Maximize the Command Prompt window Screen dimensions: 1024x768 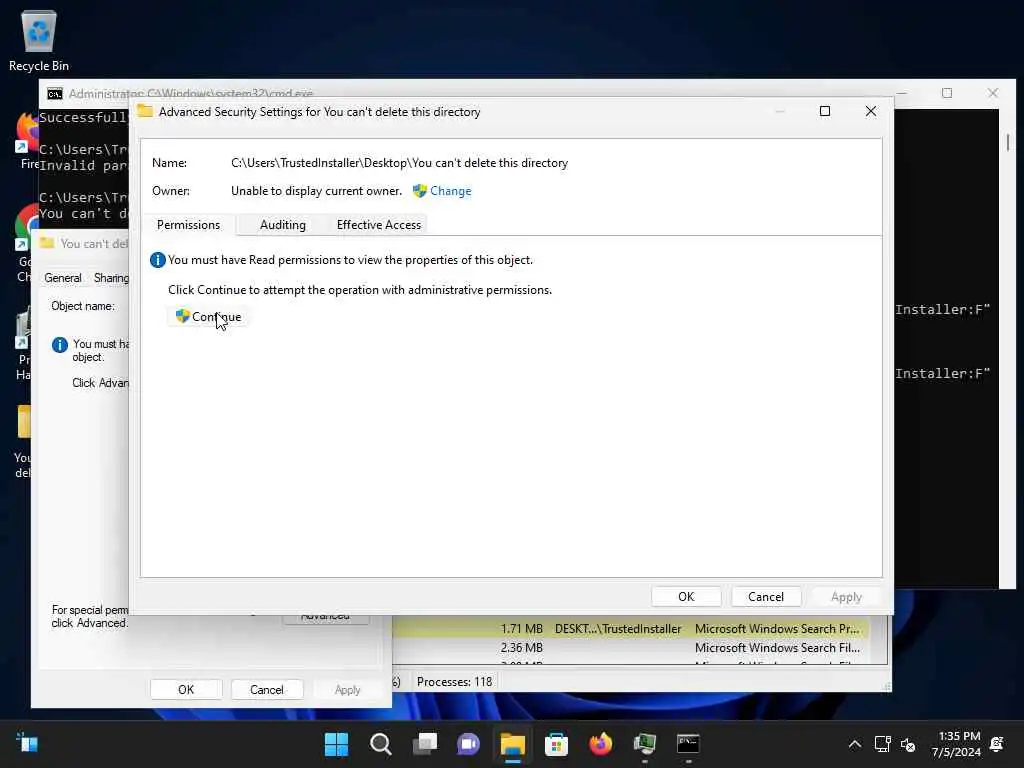[947, 93]
